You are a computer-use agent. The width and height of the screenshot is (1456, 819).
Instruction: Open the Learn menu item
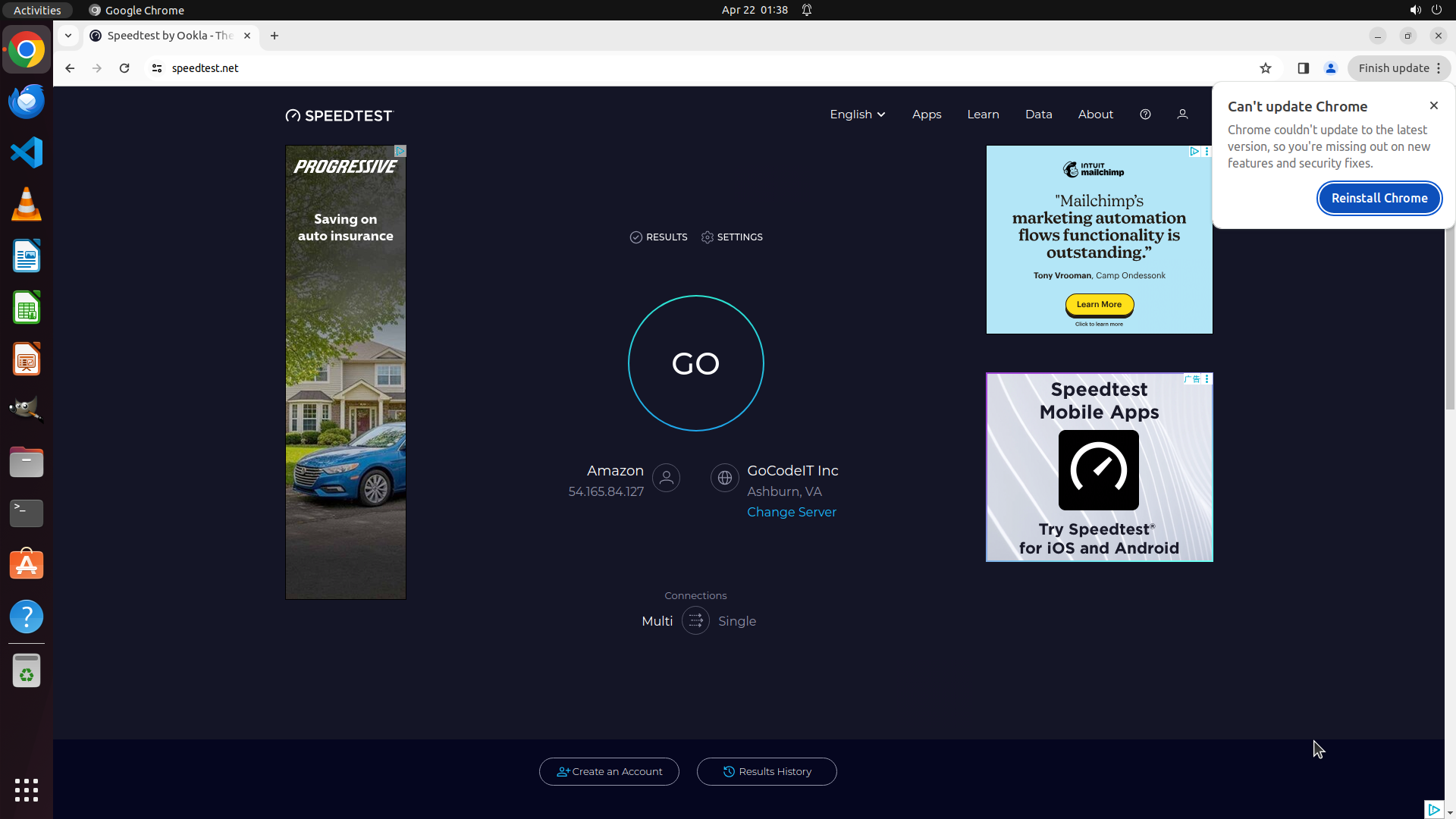click(x=983, y=115)
